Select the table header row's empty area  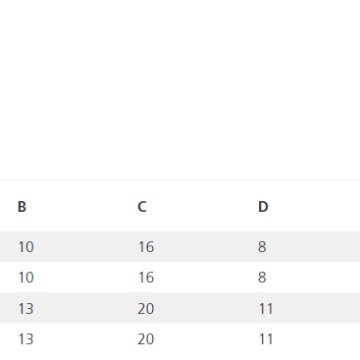317,207
